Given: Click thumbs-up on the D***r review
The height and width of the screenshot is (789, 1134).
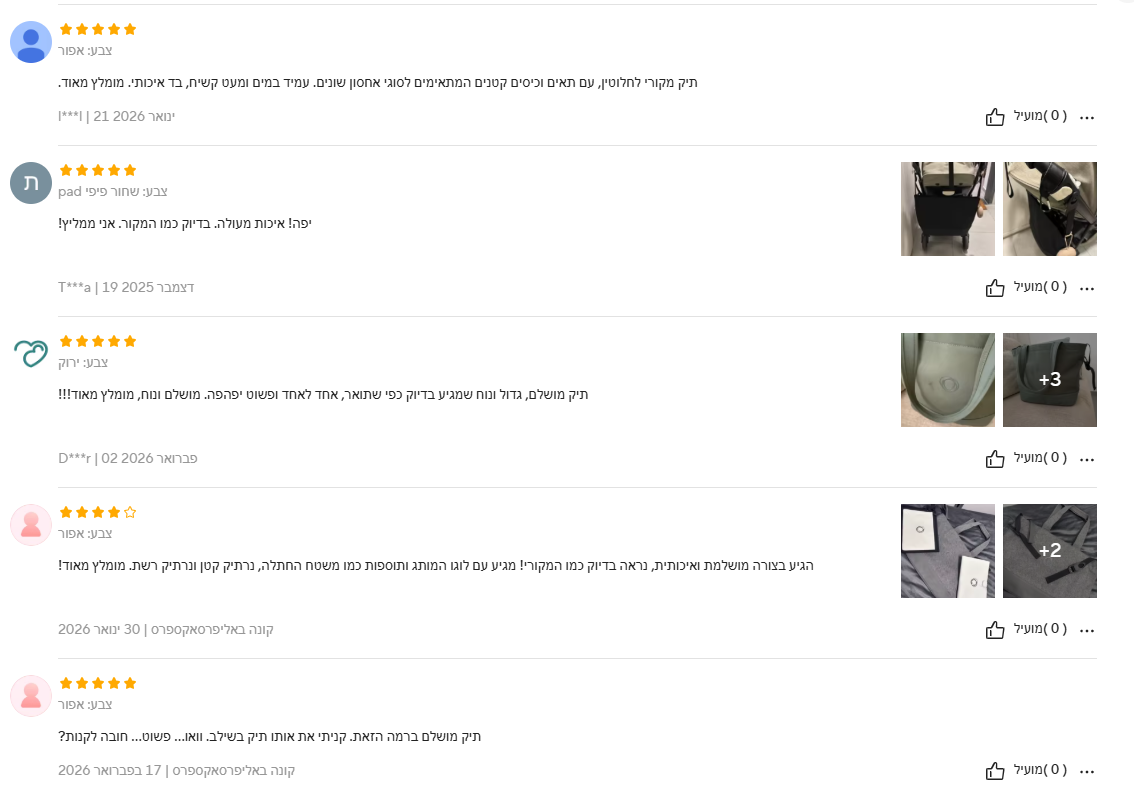Looking at the screenshot, I should pyautogui.click(x=994, y=459).
